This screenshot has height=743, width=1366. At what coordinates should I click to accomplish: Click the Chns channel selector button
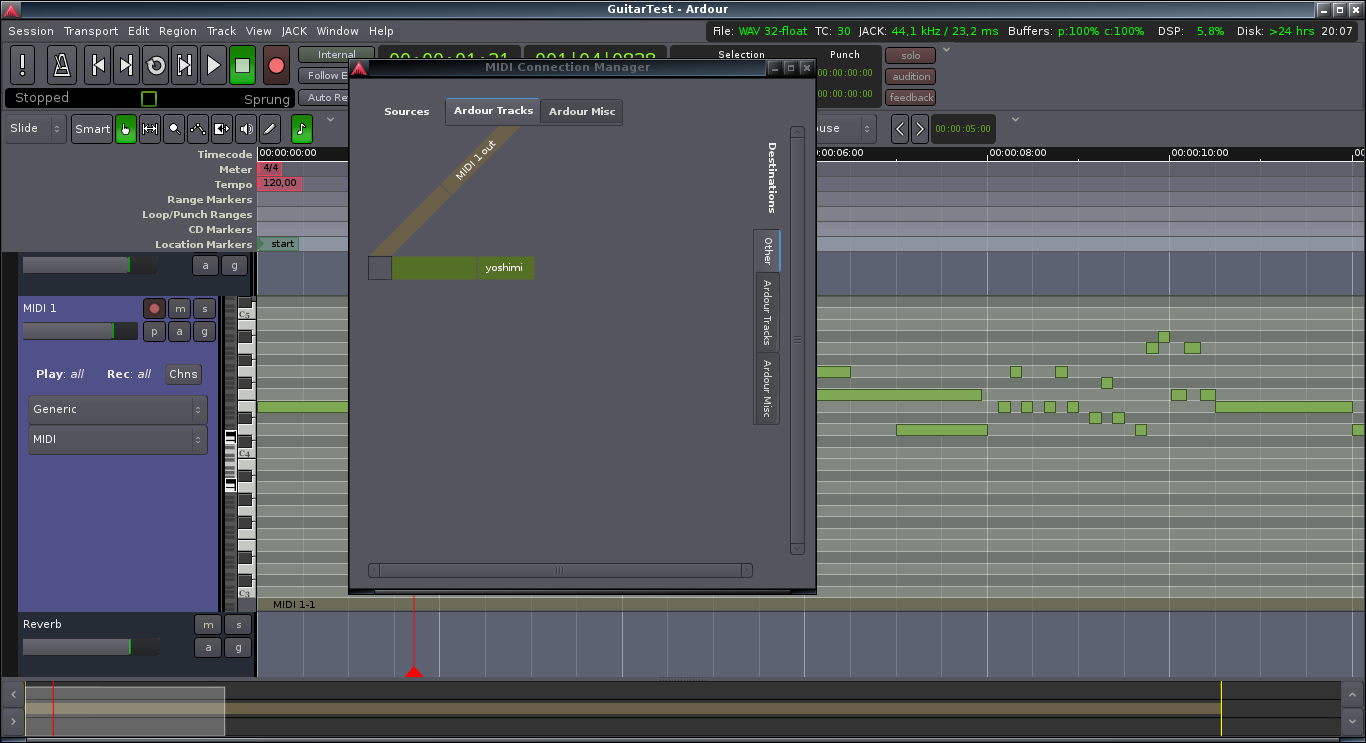point(183,374)
